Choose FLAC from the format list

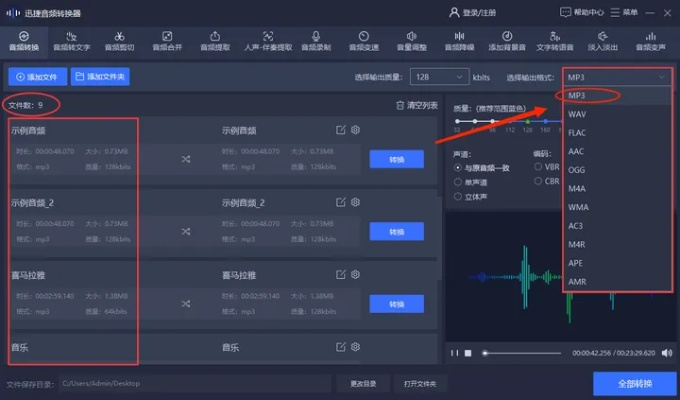(617, 133)
